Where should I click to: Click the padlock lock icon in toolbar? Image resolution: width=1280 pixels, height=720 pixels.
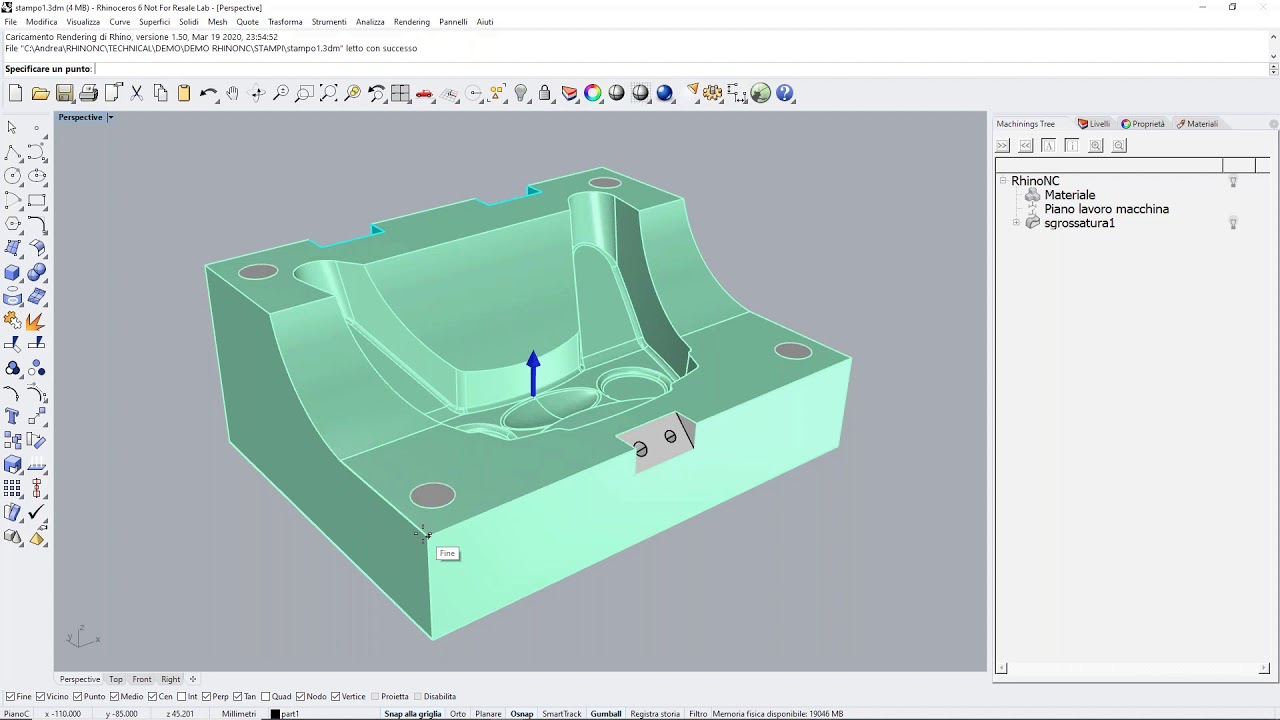(545, 93)
